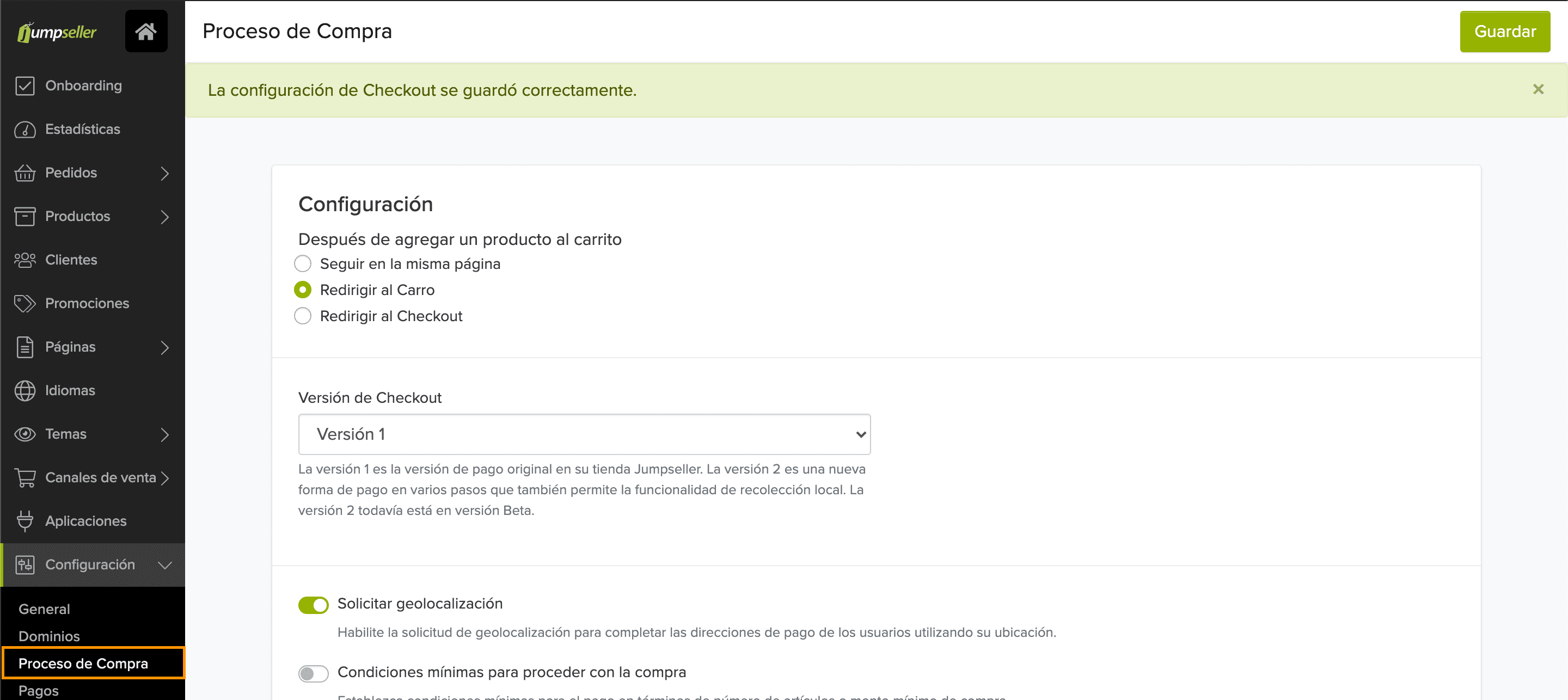
Task: Click the Jumpseller logo
Action: 57,32
